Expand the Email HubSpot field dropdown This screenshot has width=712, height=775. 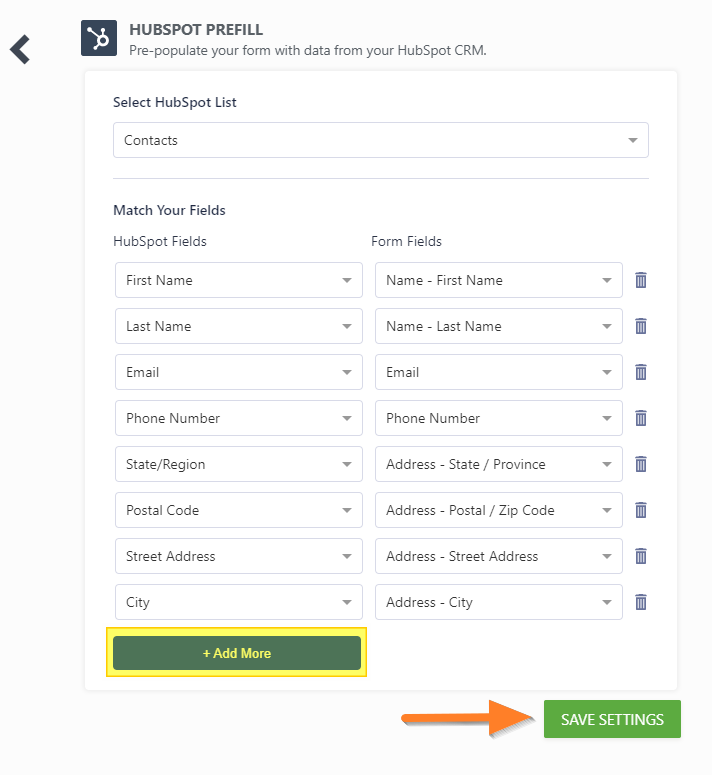coord(239,372)
